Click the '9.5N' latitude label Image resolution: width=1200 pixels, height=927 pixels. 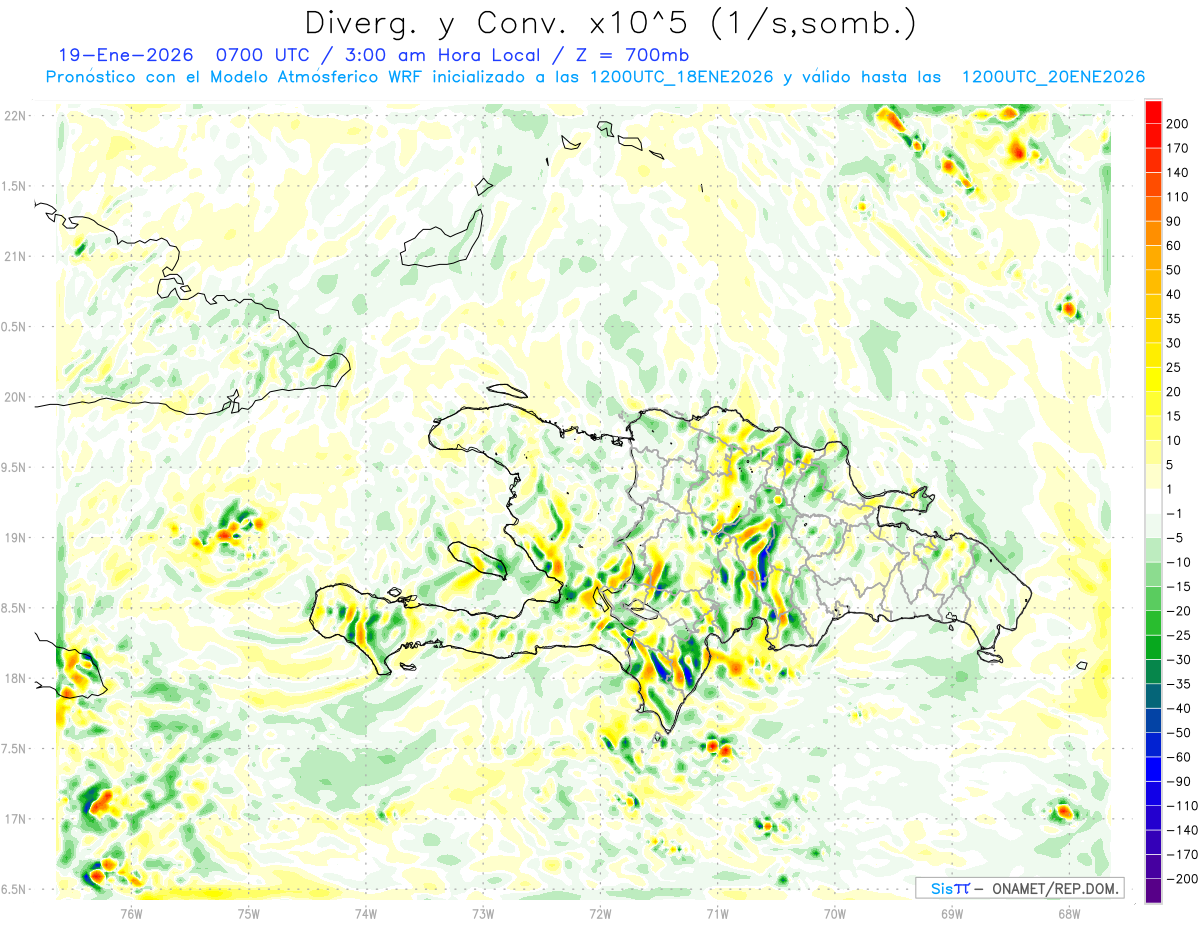[13, 467]
